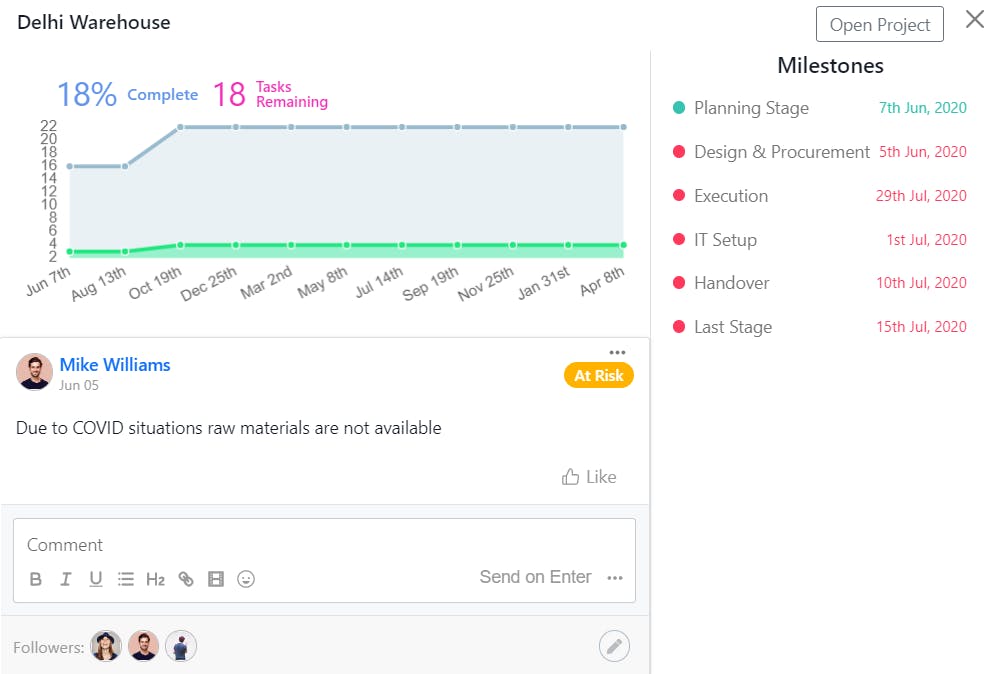Expand more comment options ellipsis
This screenshot has height=674, width=994.
click(615, 577)
